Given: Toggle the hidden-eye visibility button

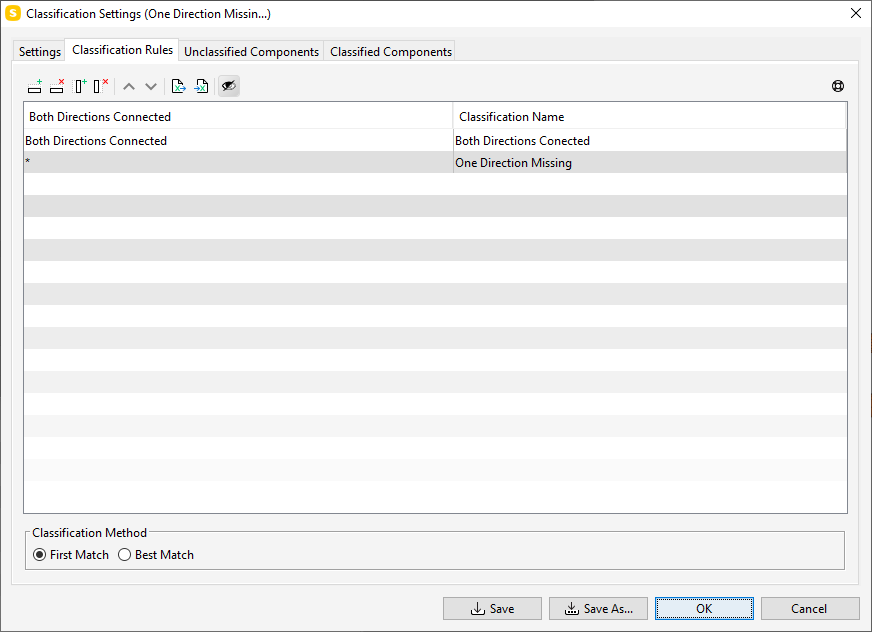Looking at the screenshot, I should coord(229,86).
